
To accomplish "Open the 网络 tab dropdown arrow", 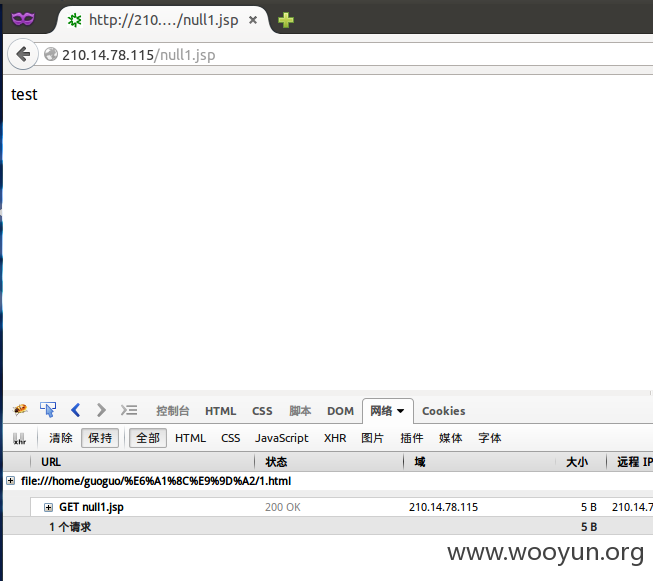I will 401,411.
